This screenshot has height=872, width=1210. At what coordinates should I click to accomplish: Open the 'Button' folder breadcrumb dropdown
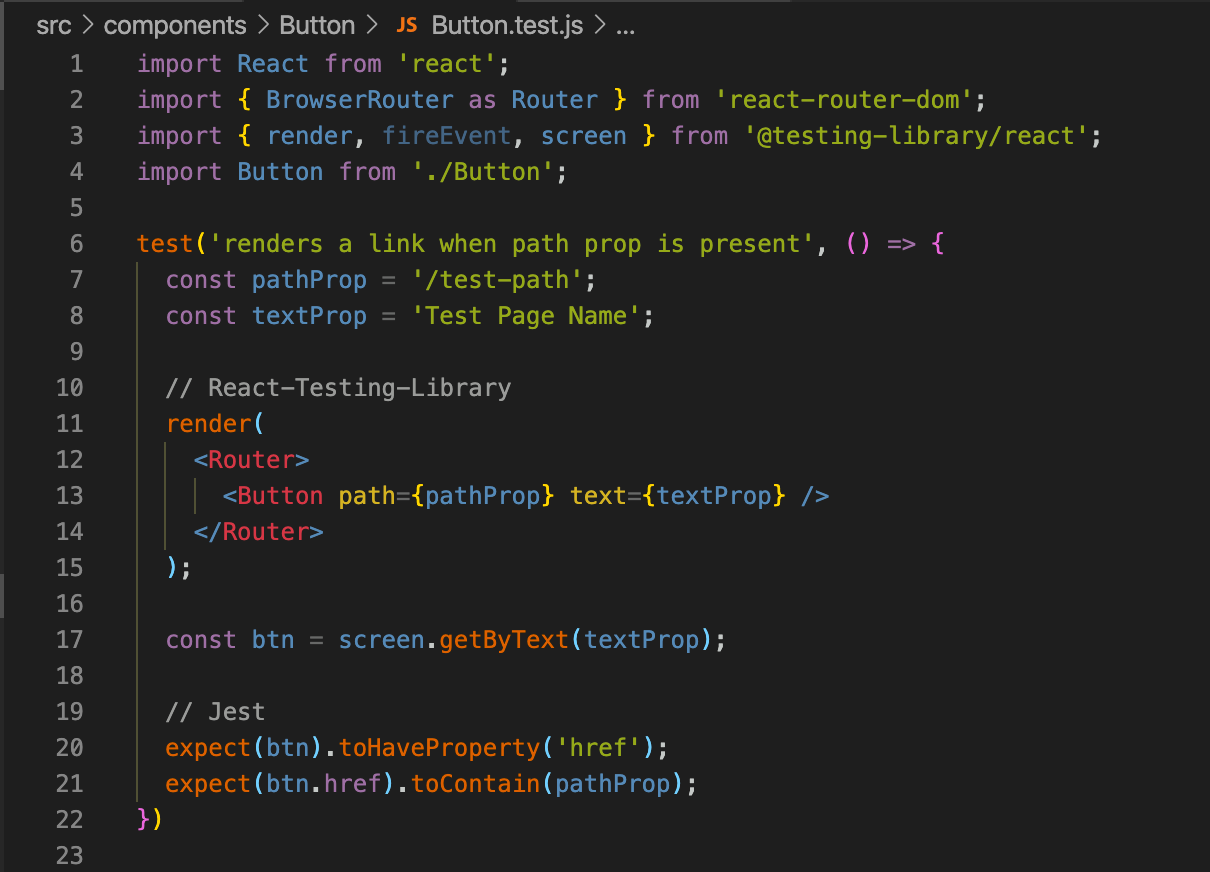[317, 24]
